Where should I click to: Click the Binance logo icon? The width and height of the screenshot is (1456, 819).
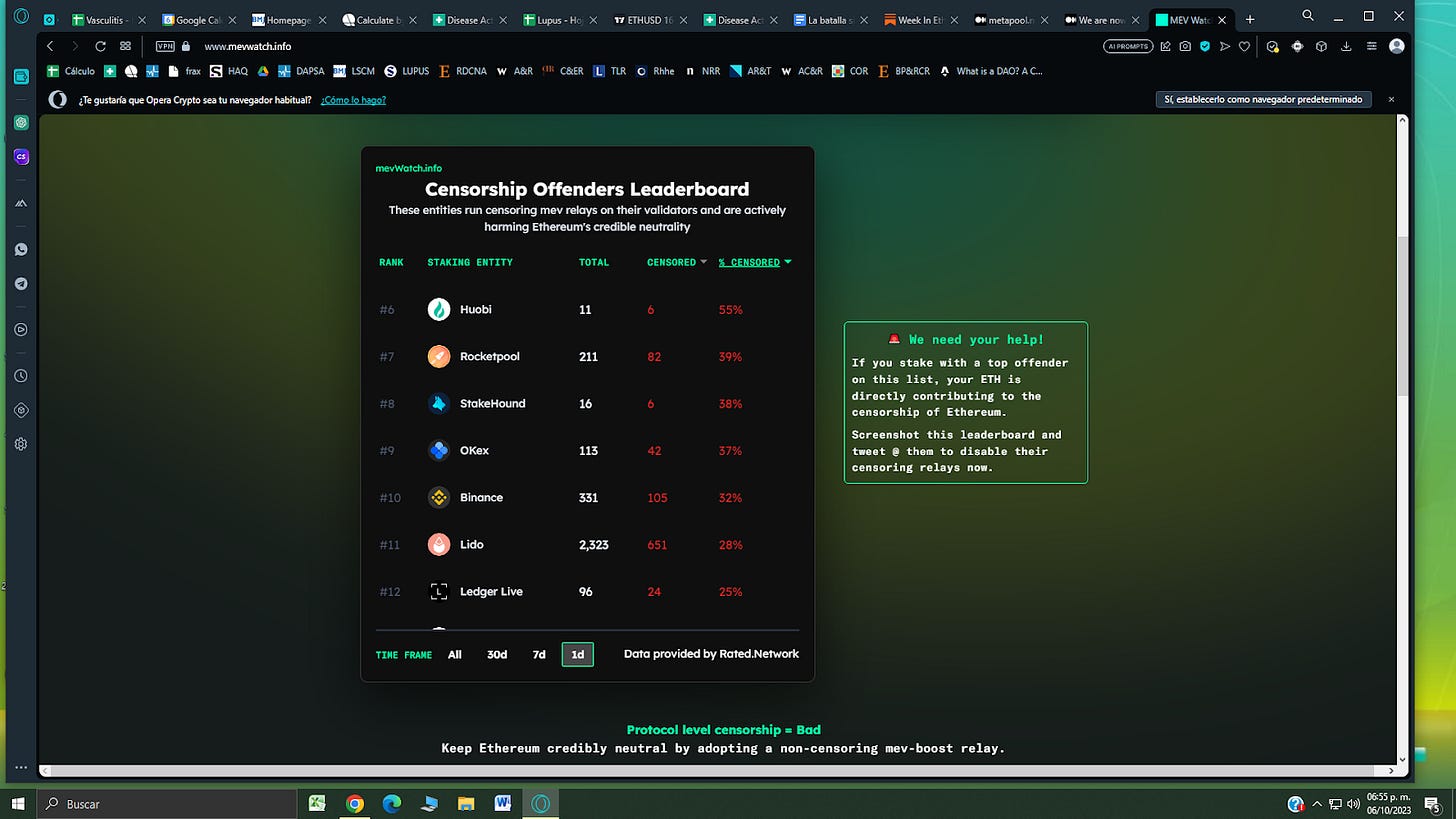[439, 497]
